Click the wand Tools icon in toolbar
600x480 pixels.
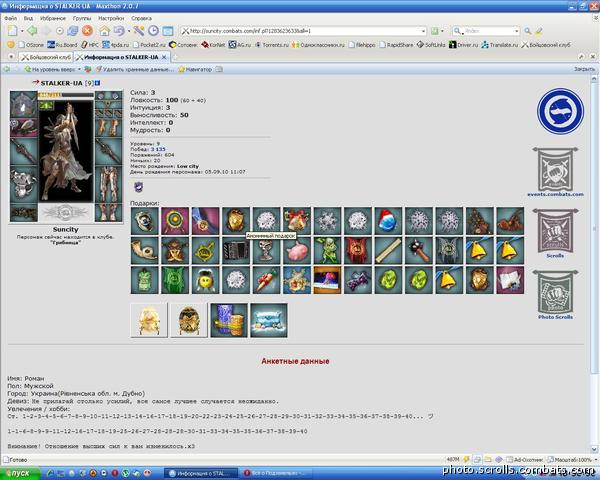(x=139, y=31)
